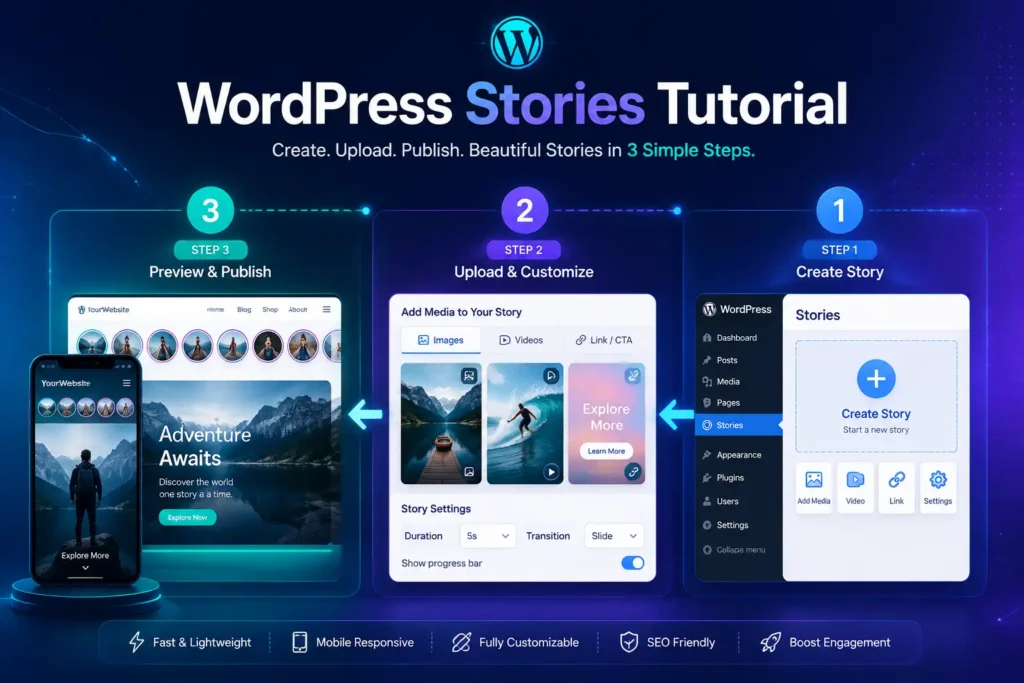Click the 3 Simple Steps text

click(691, 150)
